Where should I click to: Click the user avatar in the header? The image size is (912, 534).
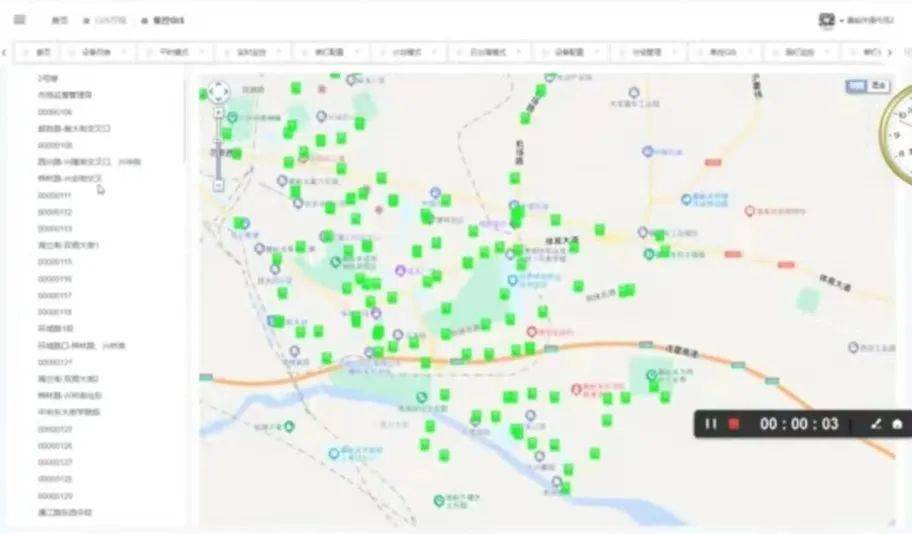826,20
